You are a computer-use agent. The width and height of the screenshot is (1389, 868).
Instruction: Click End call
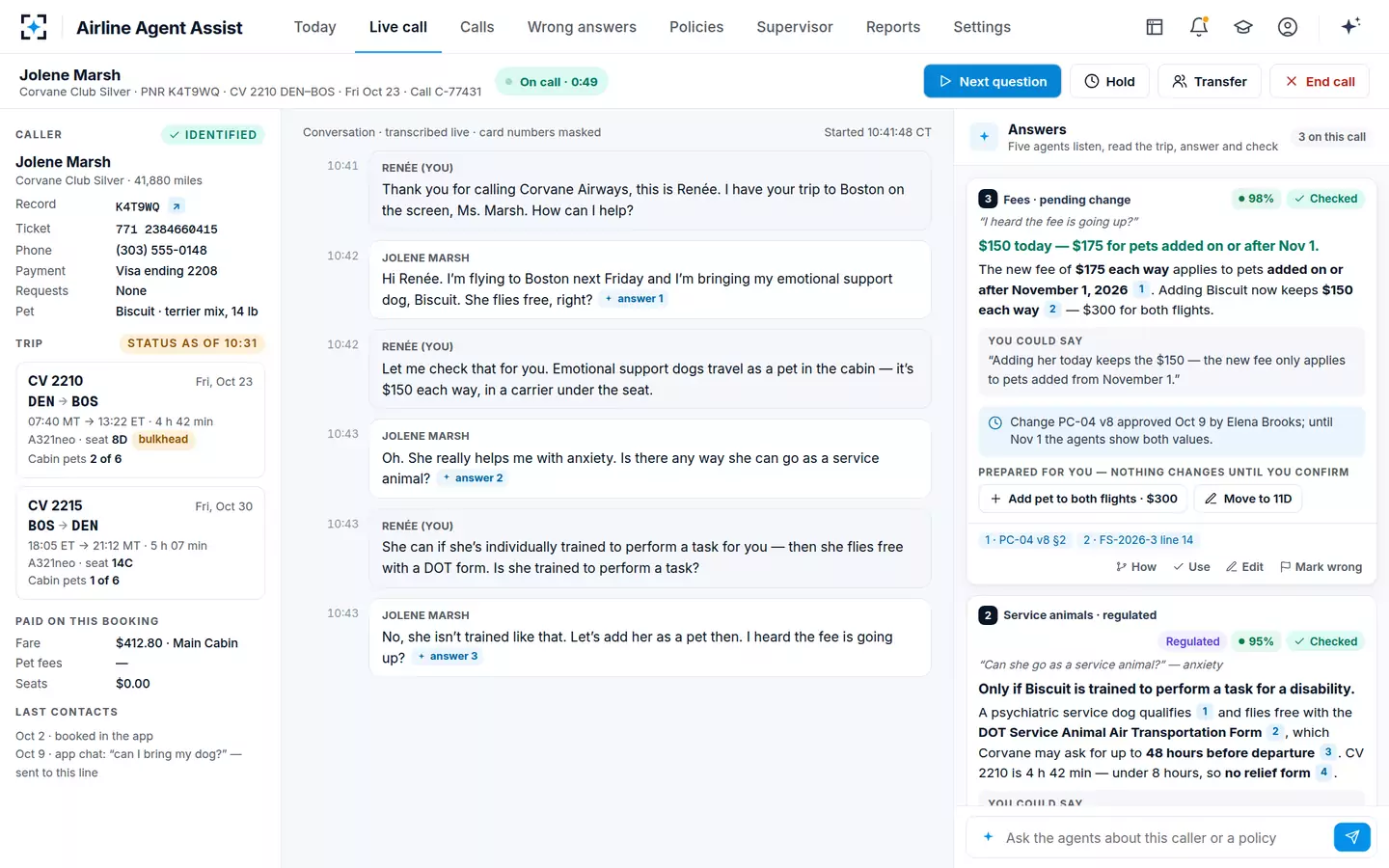(1320, 81)
